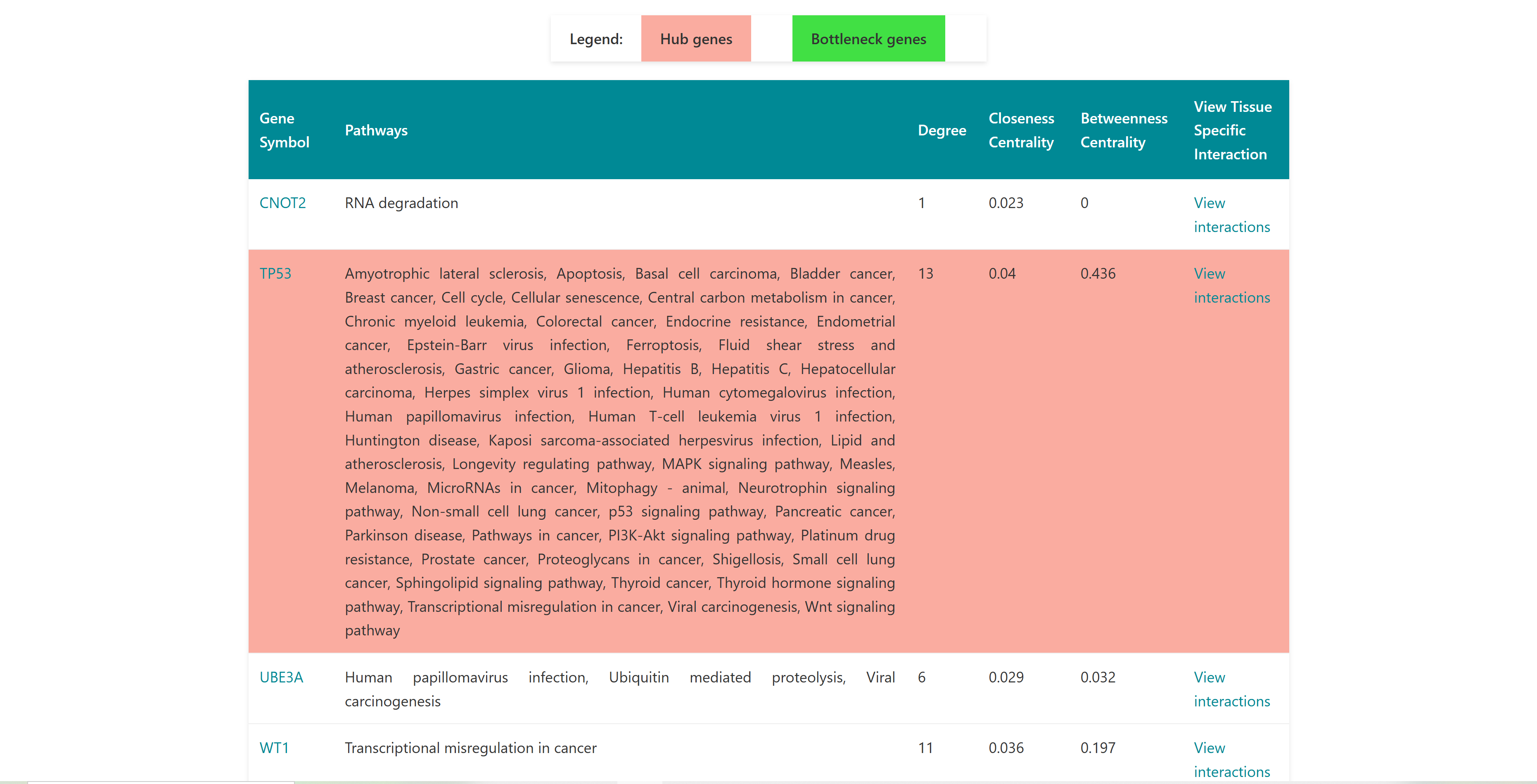This screenshot has height=784, width=1537.
Task: Click the Bottleneck genes legend swatch
Action: click(868, 39)
